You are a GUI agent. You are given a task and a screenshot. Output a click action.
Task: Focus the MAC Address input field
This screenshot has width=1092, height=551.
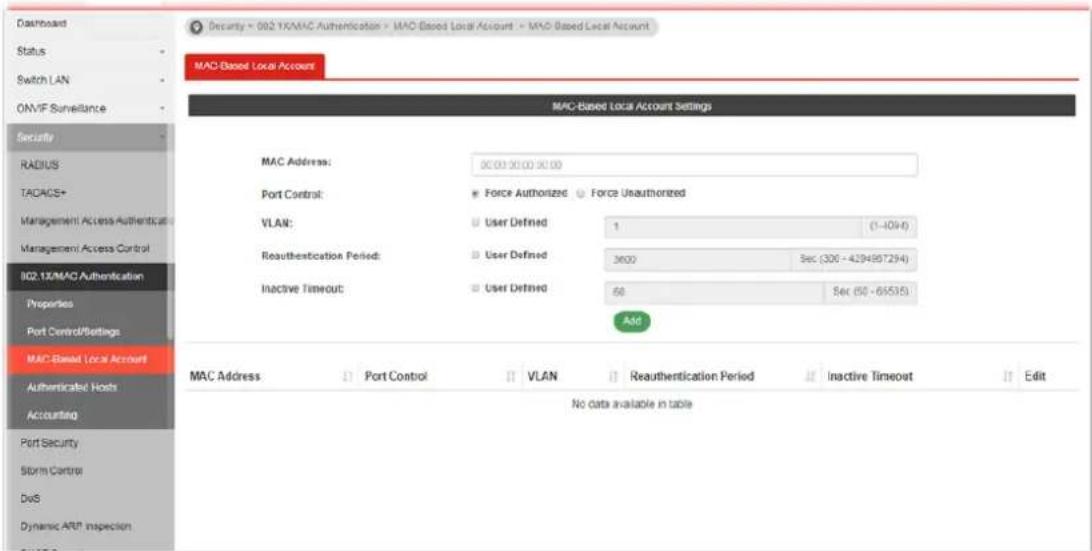coord(694,165)
